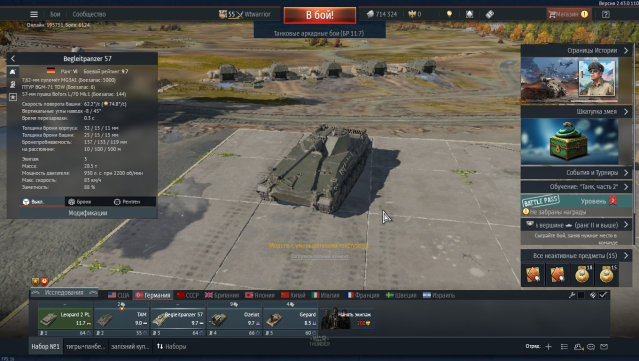Click the ticket icon in top bar
Screen dimensions: 639x361
point(489,14)
